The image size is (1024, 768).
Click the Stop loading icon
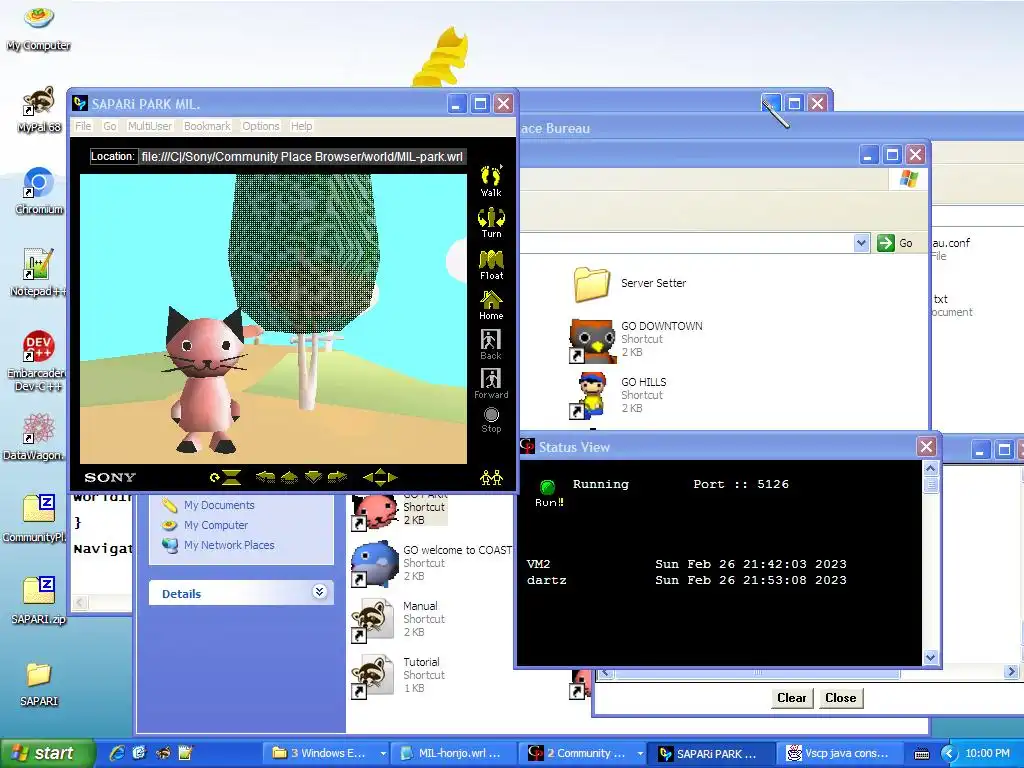click(x=491, y=420)
